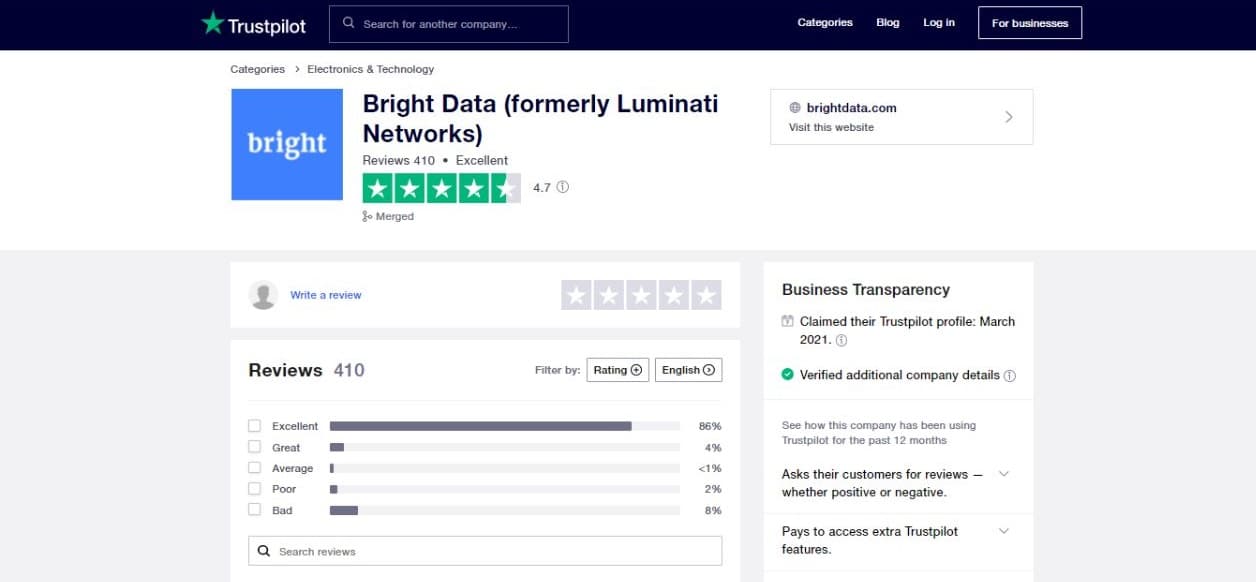Open the Rating filter dropdown
This screenshot has height=582, width=1256.
click(618, 370)
